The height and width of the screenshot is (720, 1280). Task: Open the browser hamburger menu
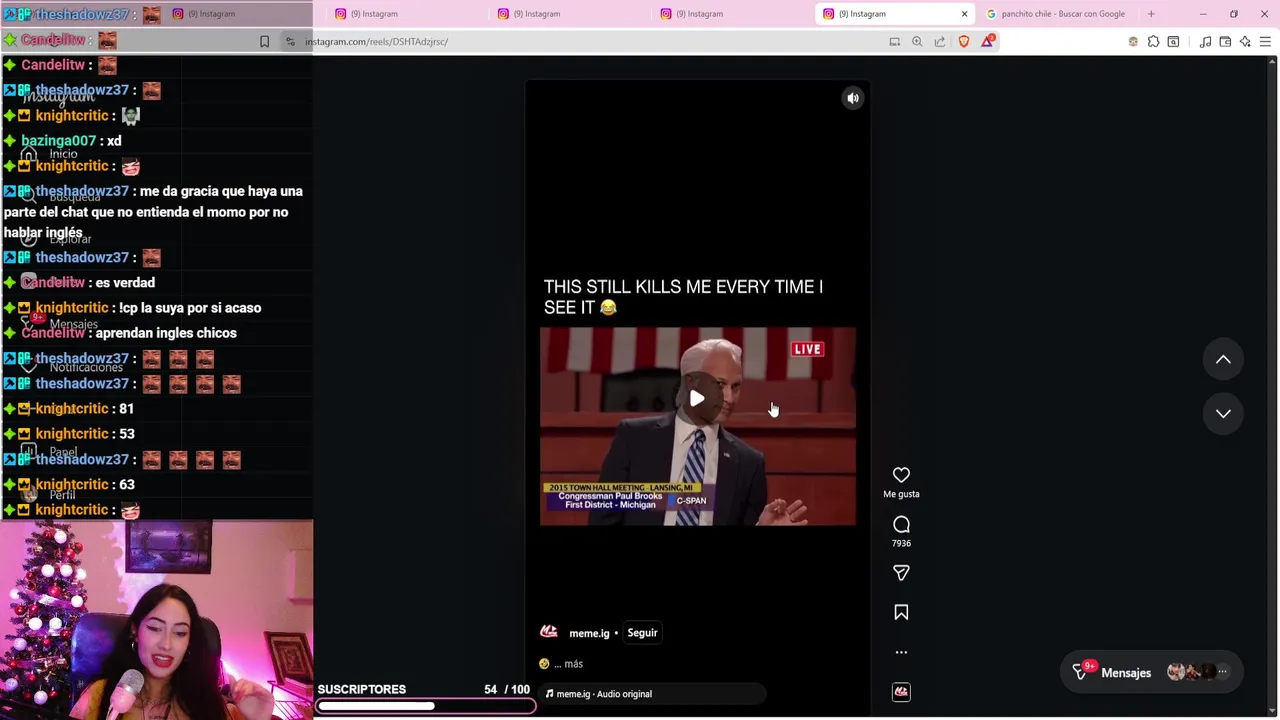tap(1265, 41)
